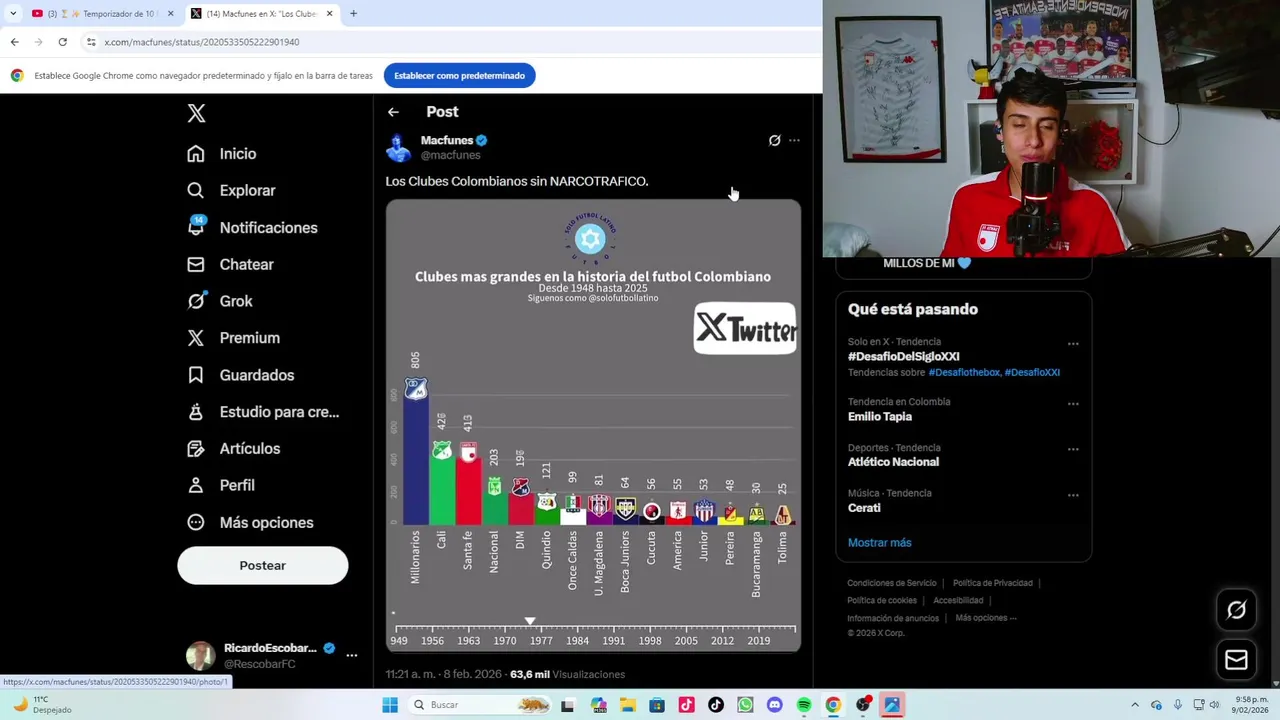Open Chrome tab search dropdown

pos(12,14)
